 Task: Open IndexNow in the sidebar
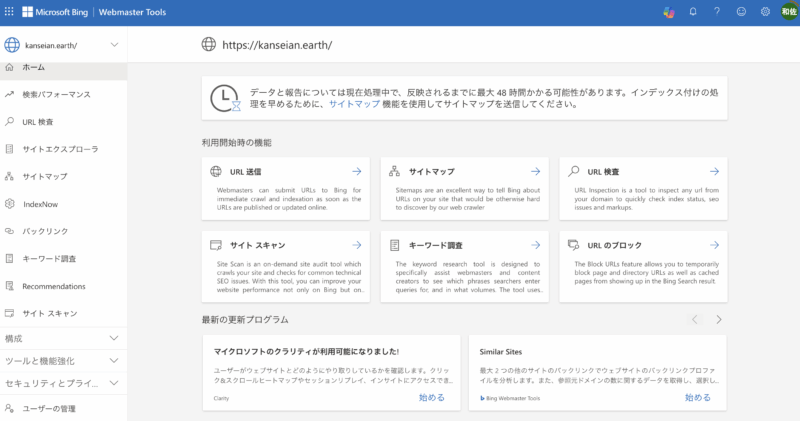click(x=63, y=204)
